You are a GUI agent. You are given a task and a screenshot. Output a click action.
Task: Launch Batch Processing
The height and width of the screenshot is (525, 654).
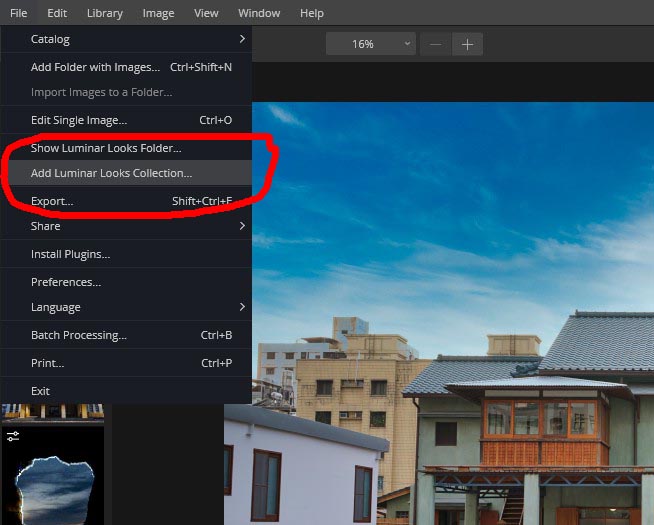[78, 335]
